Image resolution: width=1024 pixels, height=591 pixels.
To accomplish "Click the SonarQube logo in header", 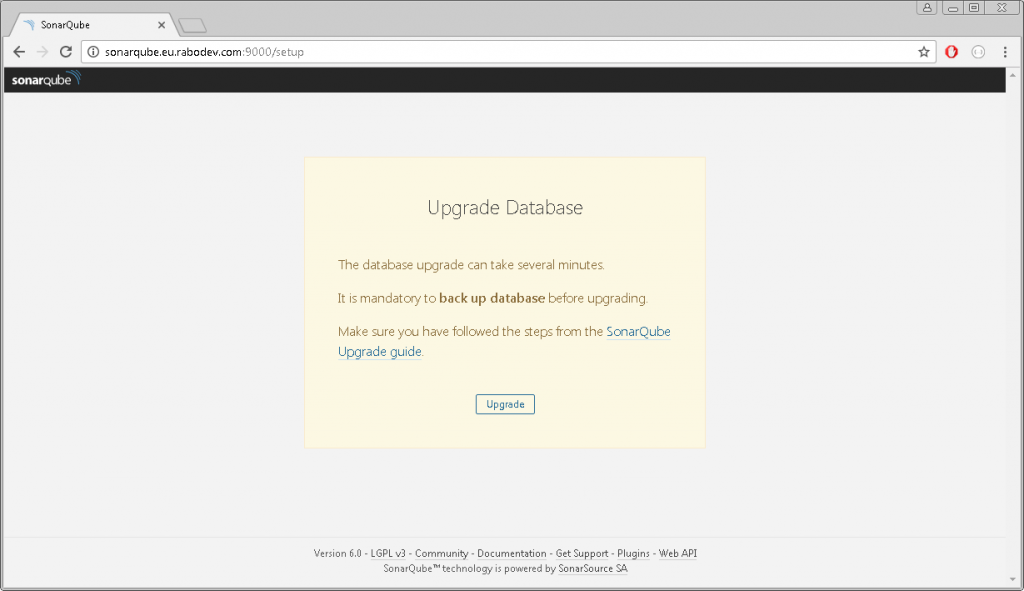I will (46, 79).
